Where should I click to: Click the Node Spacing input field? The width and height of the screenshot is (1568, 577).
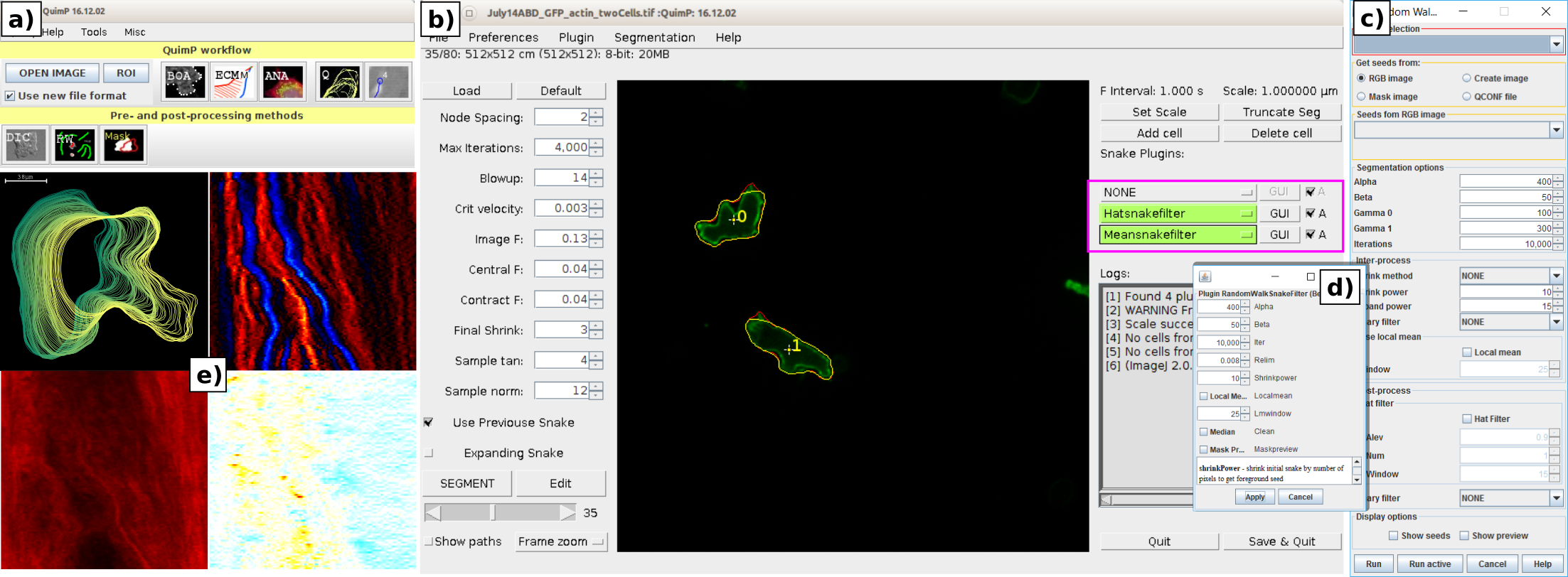(x=562, y=117)
